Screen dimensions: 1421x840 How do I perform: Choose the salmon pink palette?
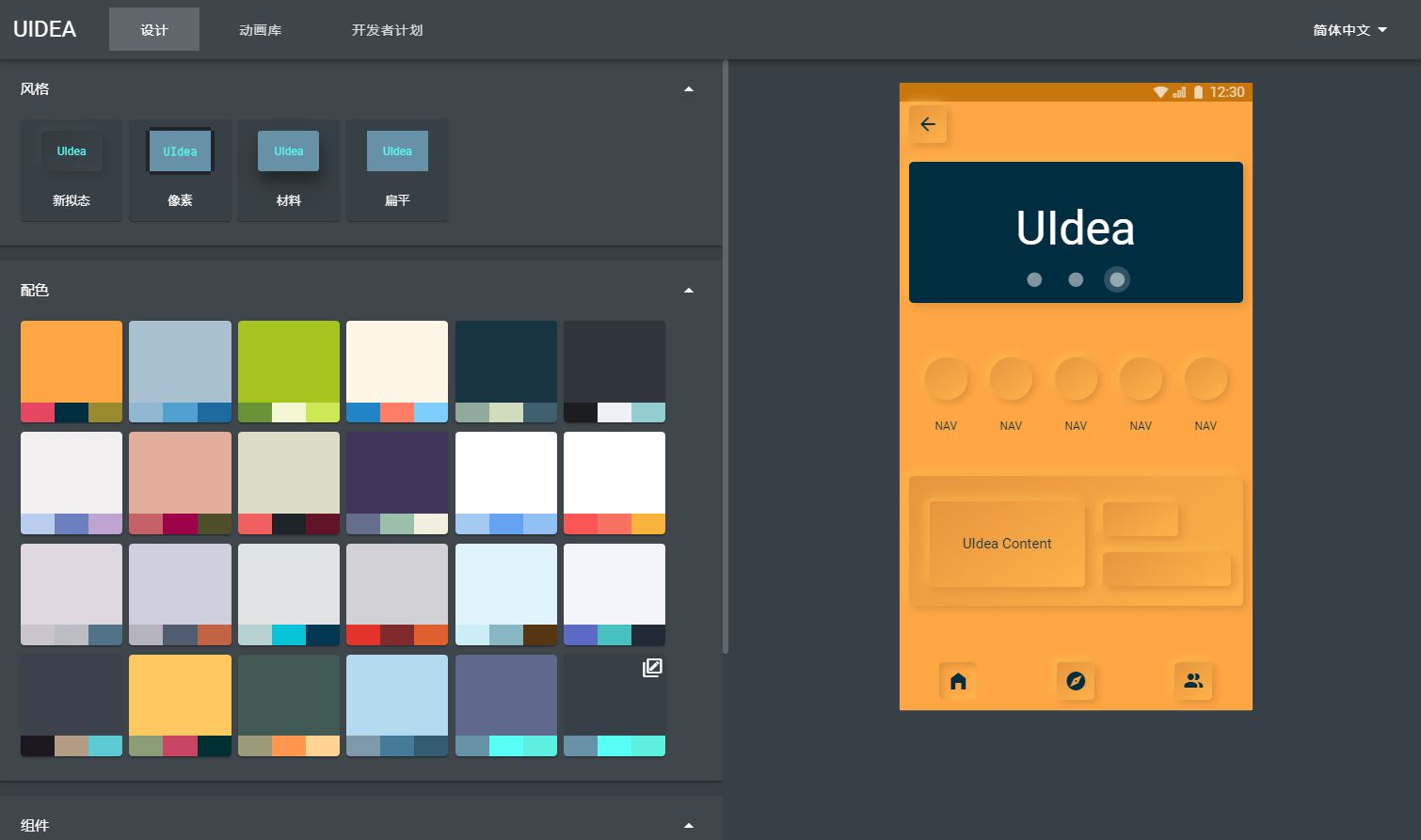[180, 483]
